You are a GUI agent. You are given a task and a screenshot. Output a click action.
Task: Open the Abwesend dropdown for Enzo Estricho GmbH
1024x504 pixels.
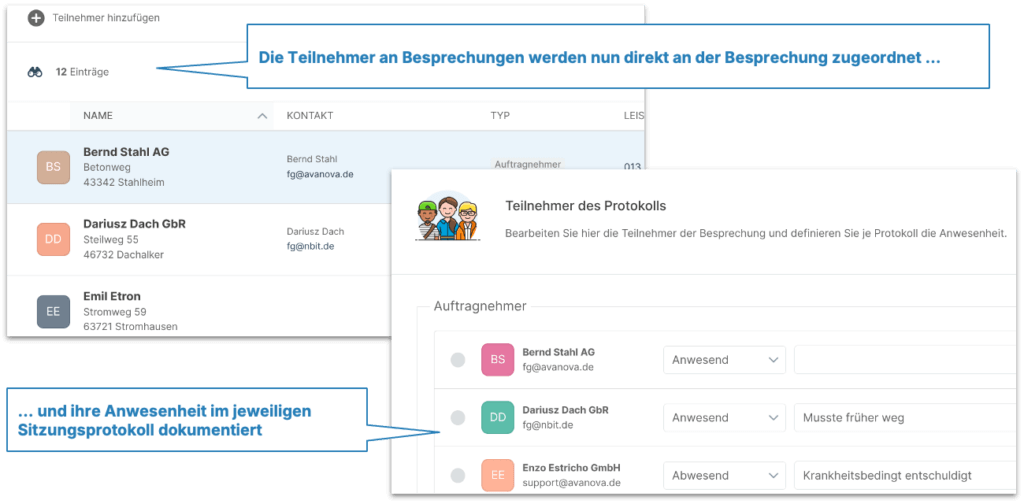pyautogui.click(x=724, y=475)
